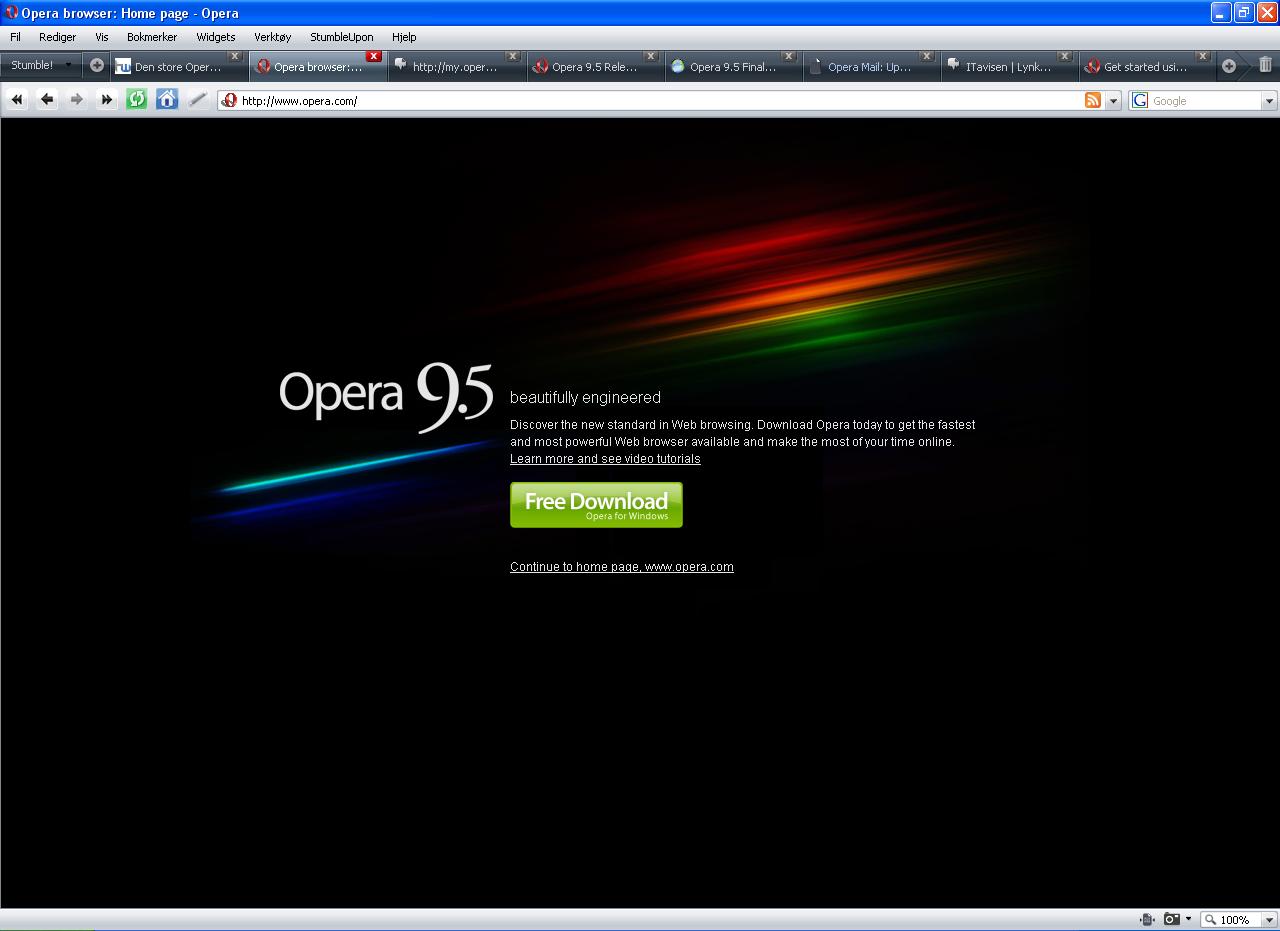Open new tab with plus after last tab
This screenshot has width=1280, height=931.
pos(1229,66)
